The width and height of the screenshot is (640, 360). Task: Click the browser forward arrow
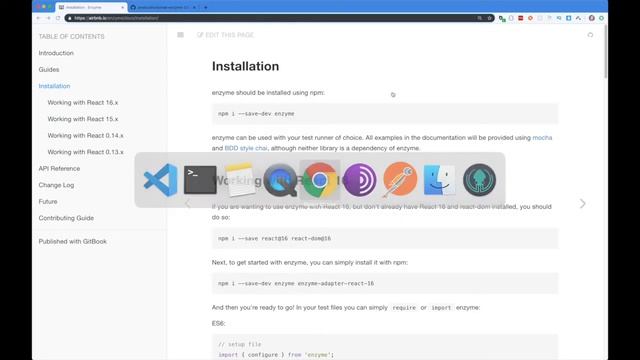[48, 18]
